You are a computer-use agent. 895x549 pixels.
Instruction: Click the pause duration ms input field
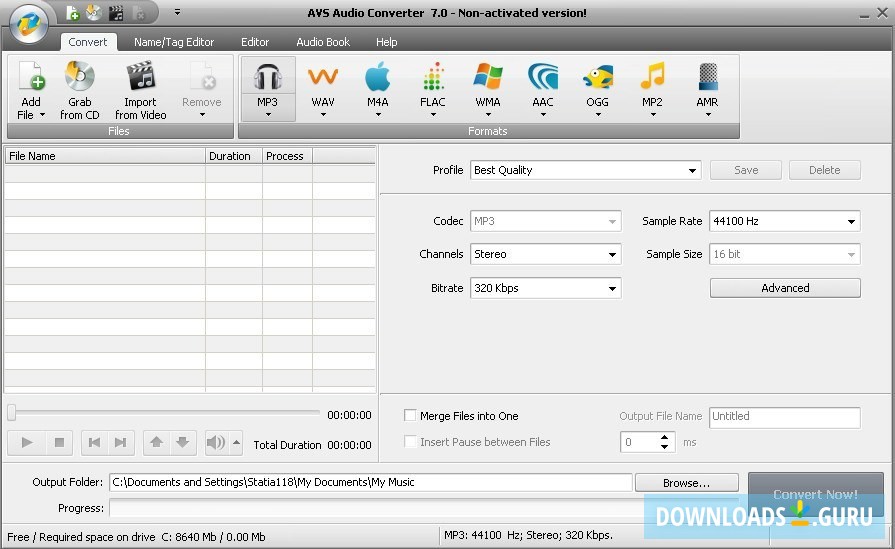click(639, 442)
